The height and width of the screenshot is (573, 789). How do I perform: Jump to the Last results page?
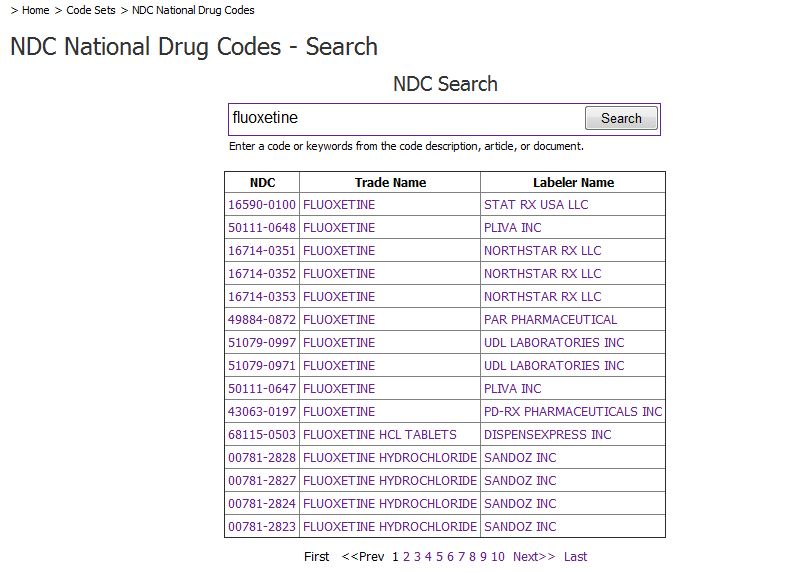576,557
